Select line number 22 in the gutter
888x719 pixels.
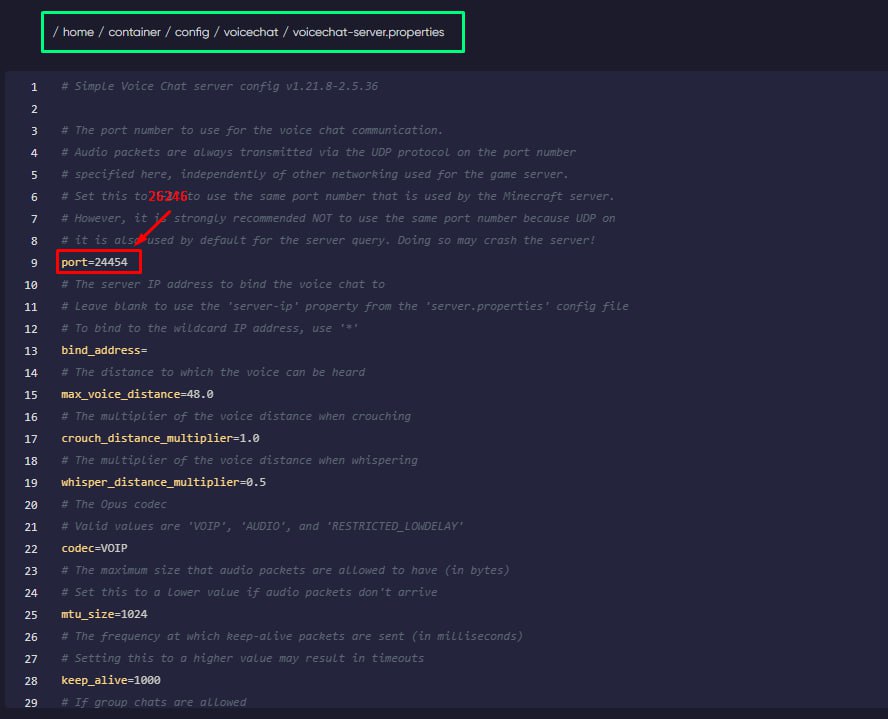tap(31, 548)
